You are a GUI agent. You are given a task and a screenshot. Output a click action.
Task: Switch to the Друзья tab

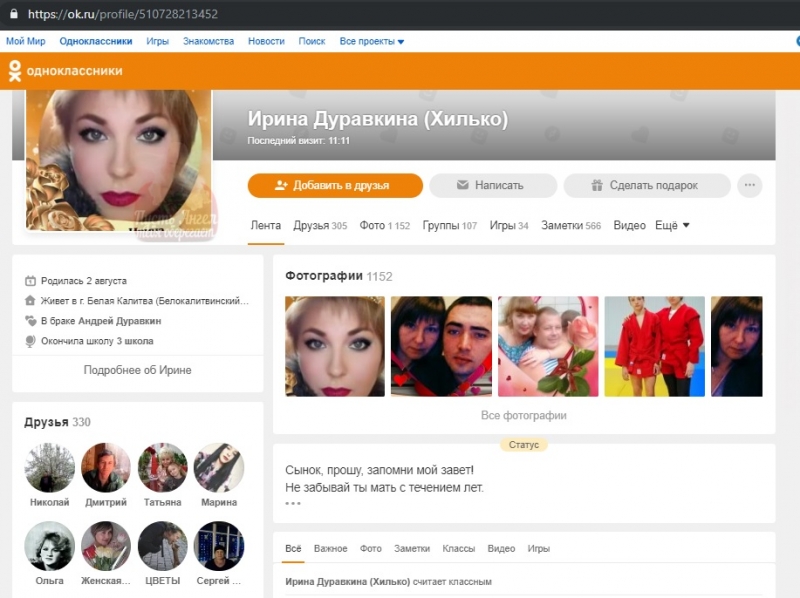pyautogui.click(x=319, y=226)
